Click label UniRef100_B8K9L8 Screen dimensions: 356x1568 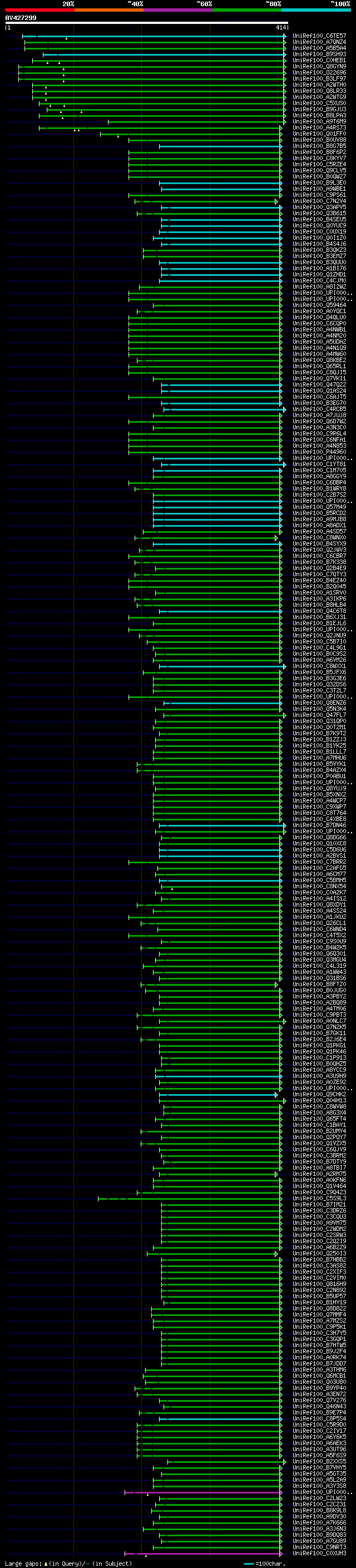pyautogui.click(x=319, y=1510)
